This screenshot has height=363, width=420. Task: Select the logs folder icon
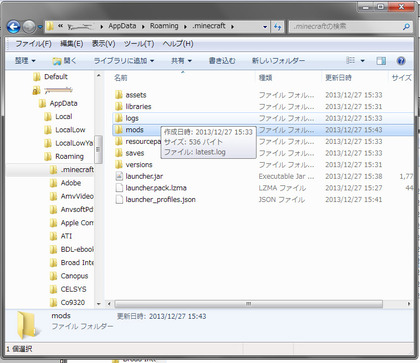click(x=119, y=118)
